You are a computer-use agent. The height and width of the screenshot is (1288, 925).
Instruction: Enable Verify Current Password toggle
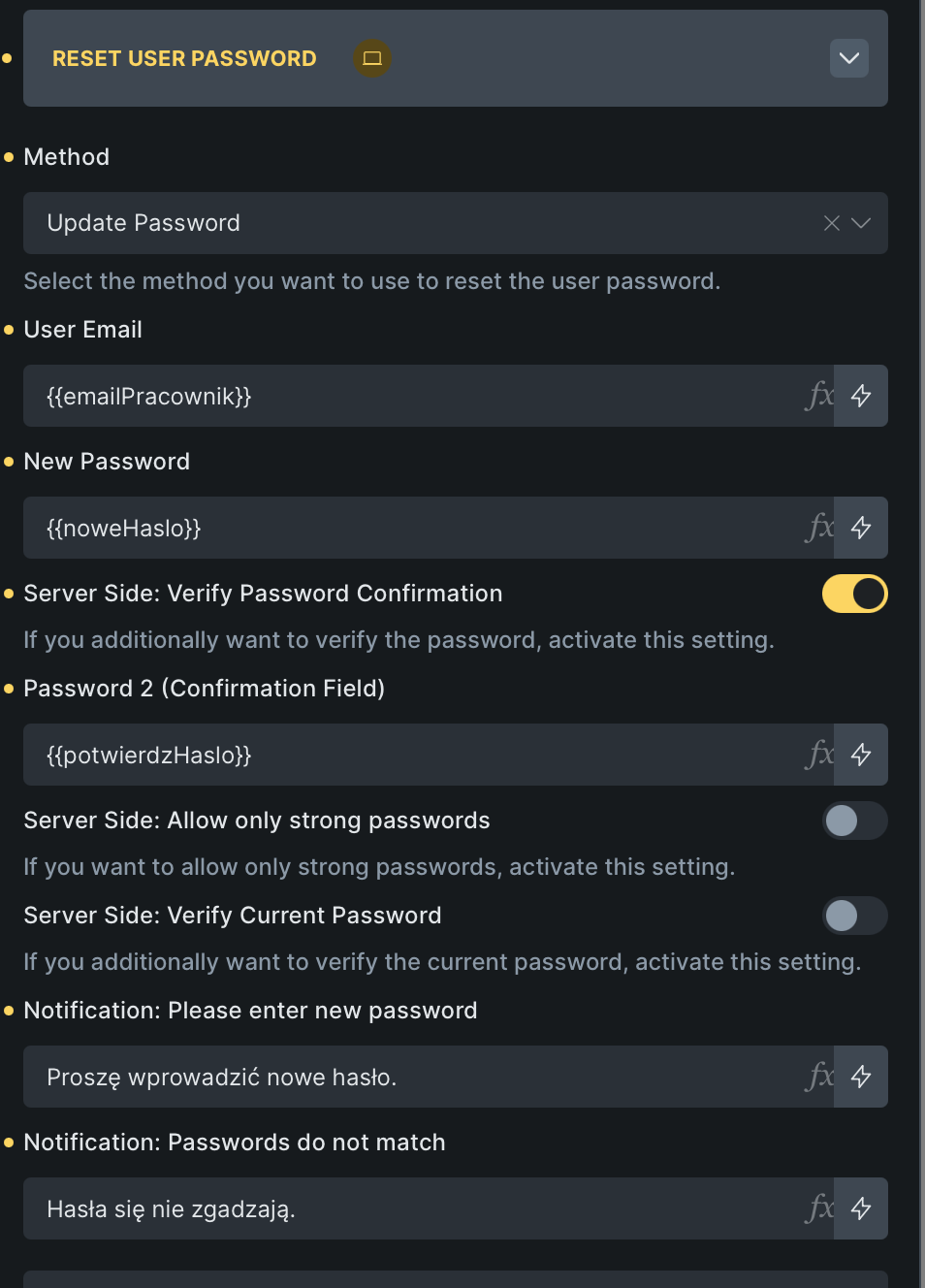pyautogui.click(x=854, y=916)
